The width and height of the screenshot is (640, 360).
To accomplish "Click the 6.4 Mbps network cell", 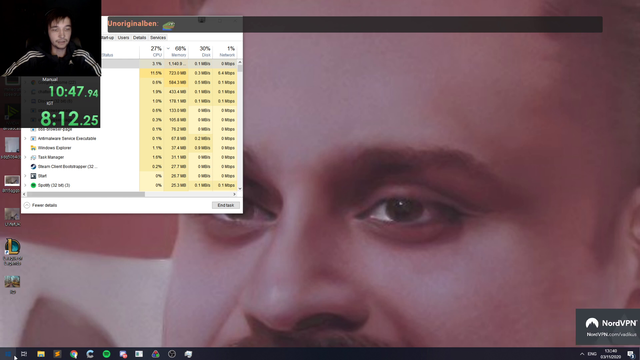I will tap(226, 73).
